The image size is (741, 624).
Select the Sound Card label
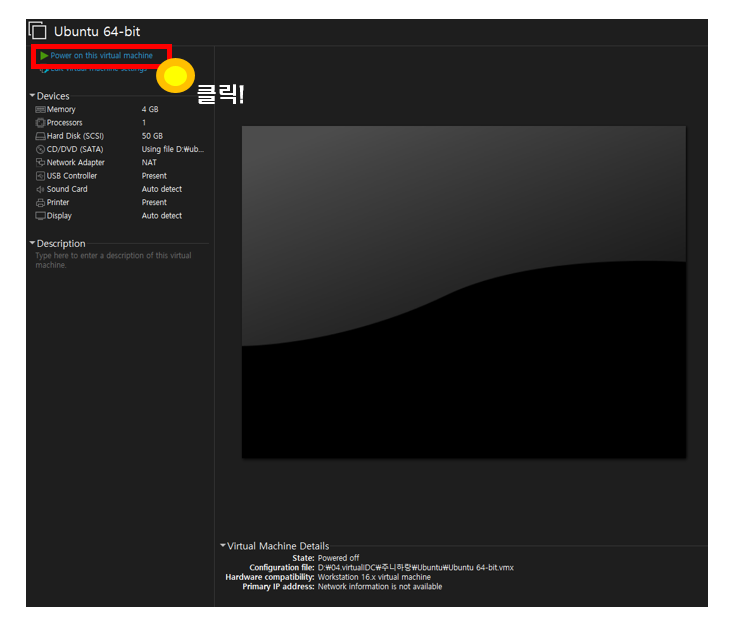67,189
